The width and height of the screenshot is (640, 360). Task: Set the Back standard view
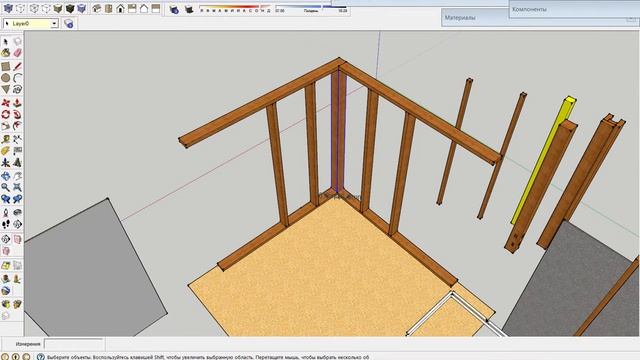pyautogui.click(x=144, y=8)
